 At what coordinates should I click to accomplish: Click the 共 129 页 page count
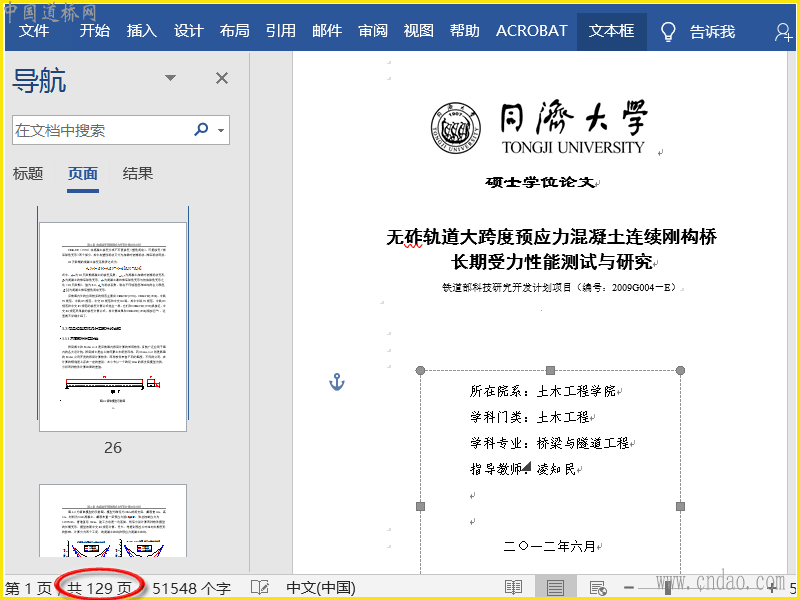[99, 588]
